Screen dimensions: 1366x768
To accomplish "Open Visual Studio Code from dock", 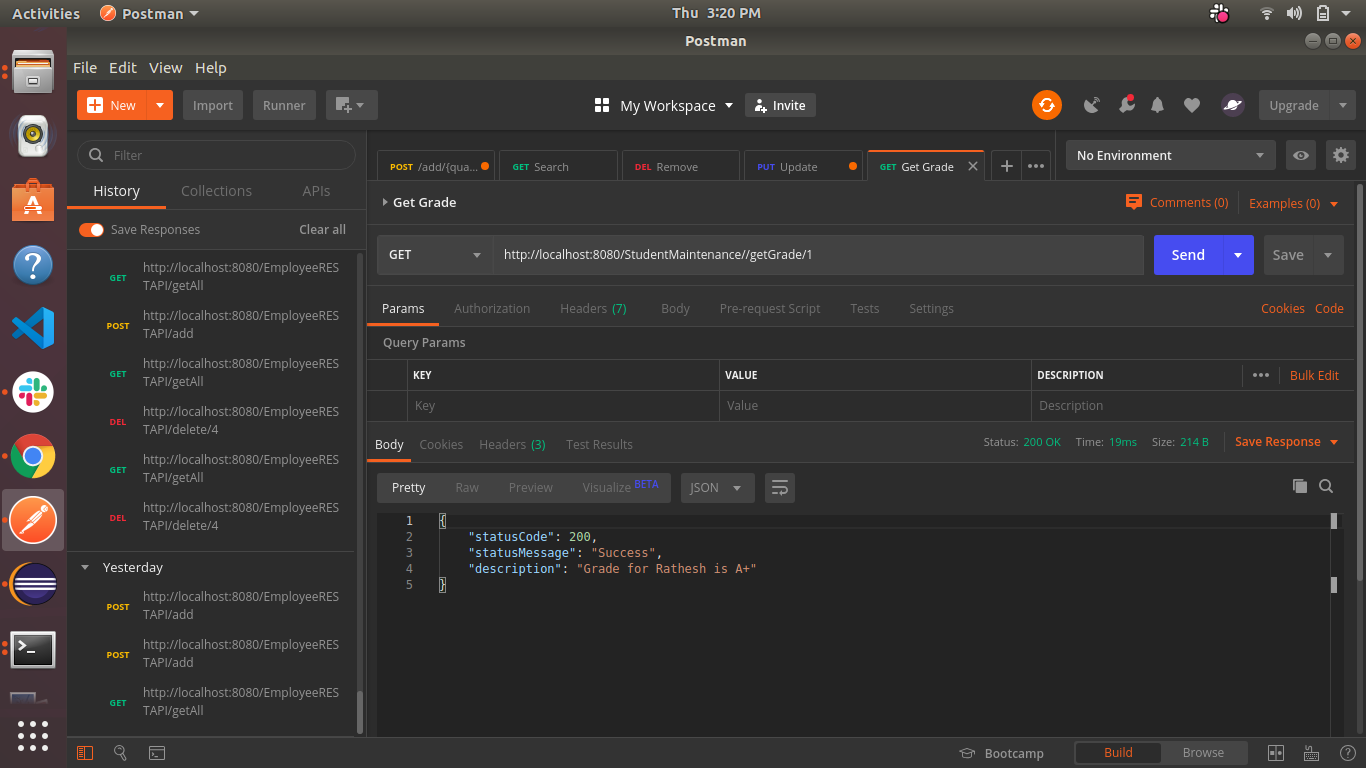I will click(33, 328).
